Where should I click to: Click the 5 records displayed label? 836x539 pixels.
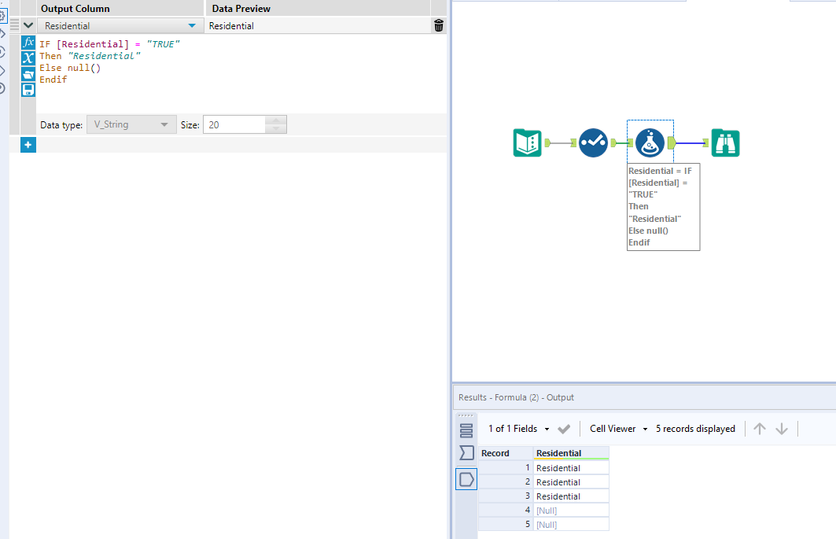[x=695, y=429]
